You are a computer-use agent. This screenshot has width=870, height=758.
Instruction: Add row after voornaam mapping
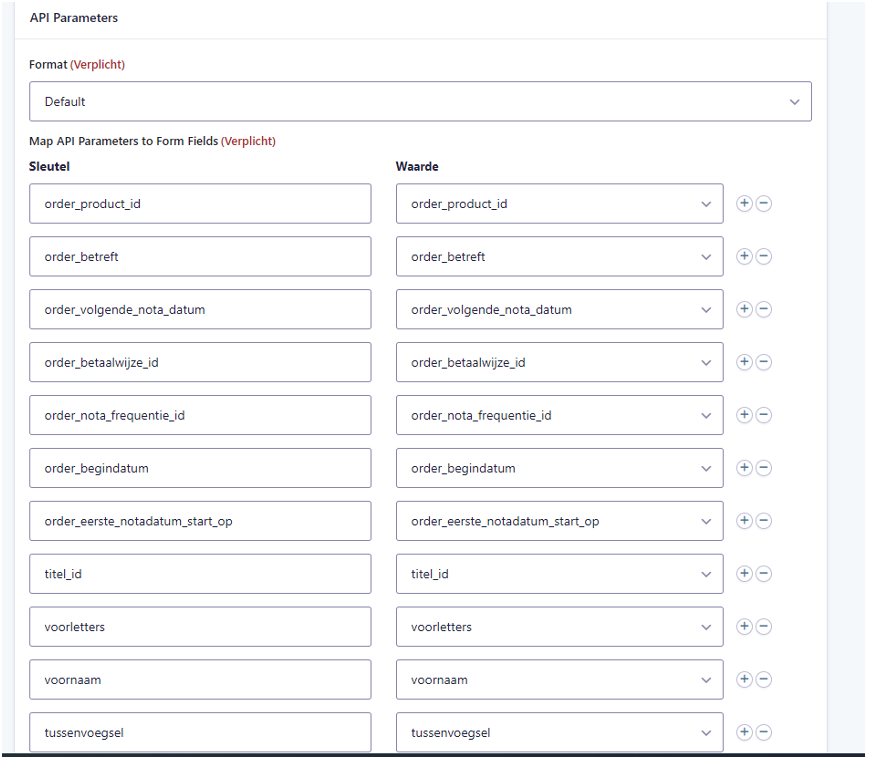point(744,680)
